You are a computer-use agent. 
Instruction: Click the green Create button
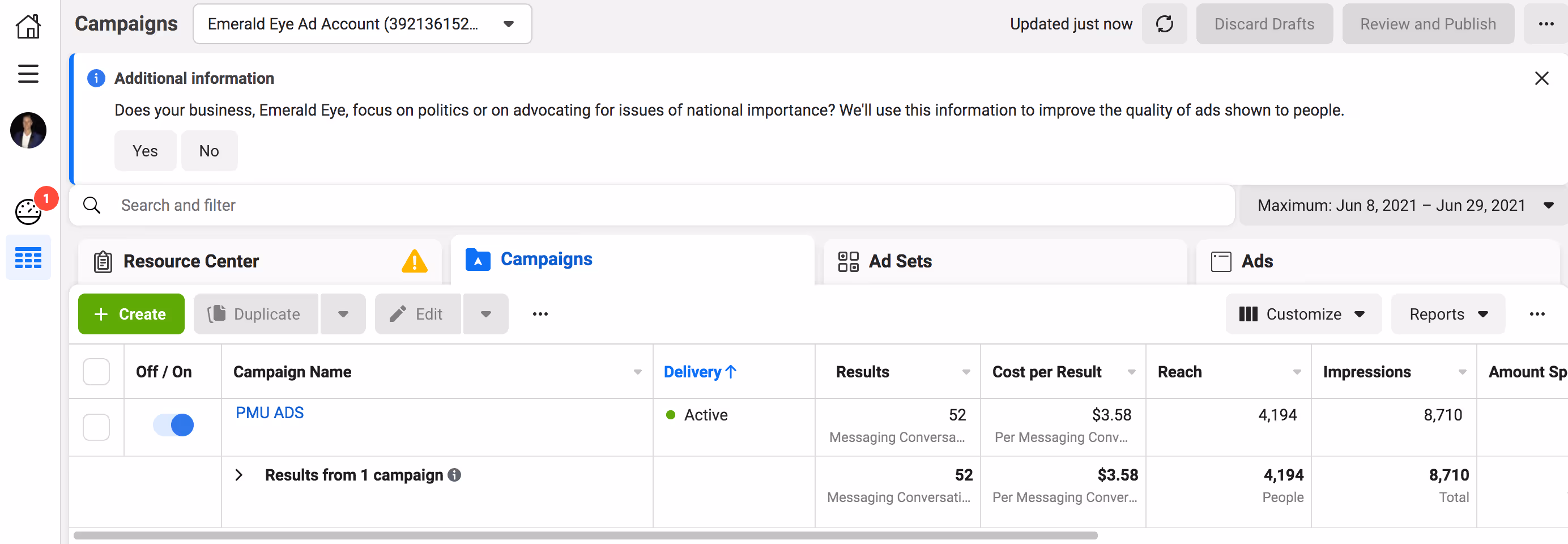[x=131, y=314]
